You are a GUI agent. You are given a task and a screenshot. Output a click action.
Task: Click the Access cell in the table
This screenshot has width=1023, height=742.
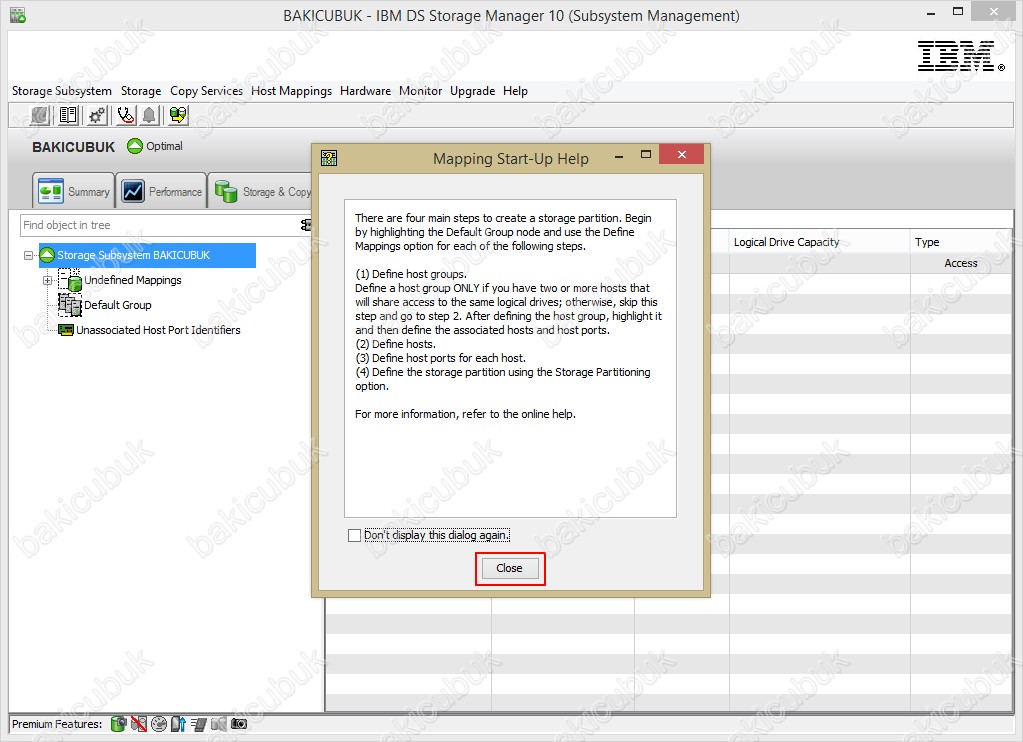coord(961,263)
